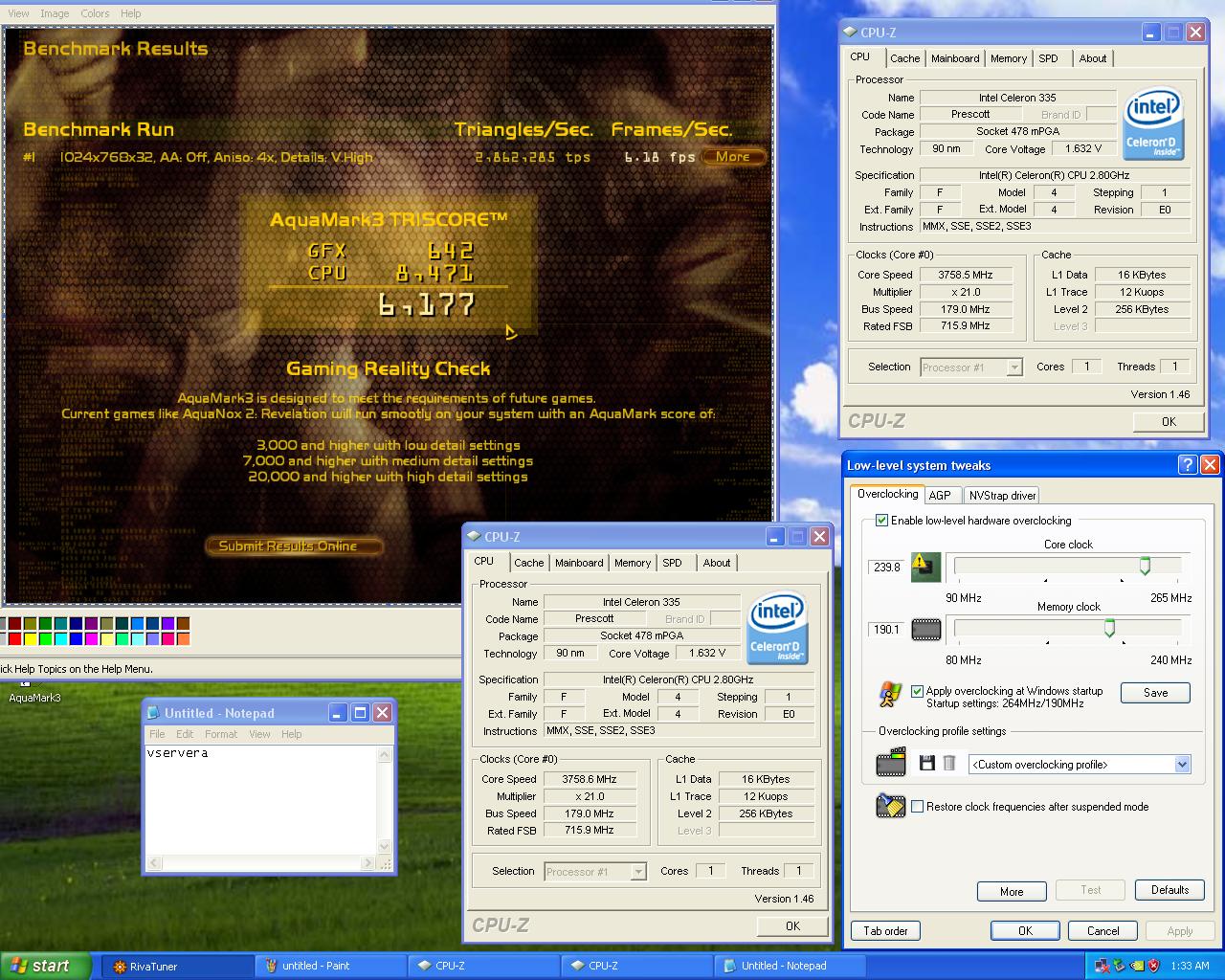This screenshot has width=1225, height=980.
Task: Click Submit Results Online in AquaMark
Action: tap(294, 546)
